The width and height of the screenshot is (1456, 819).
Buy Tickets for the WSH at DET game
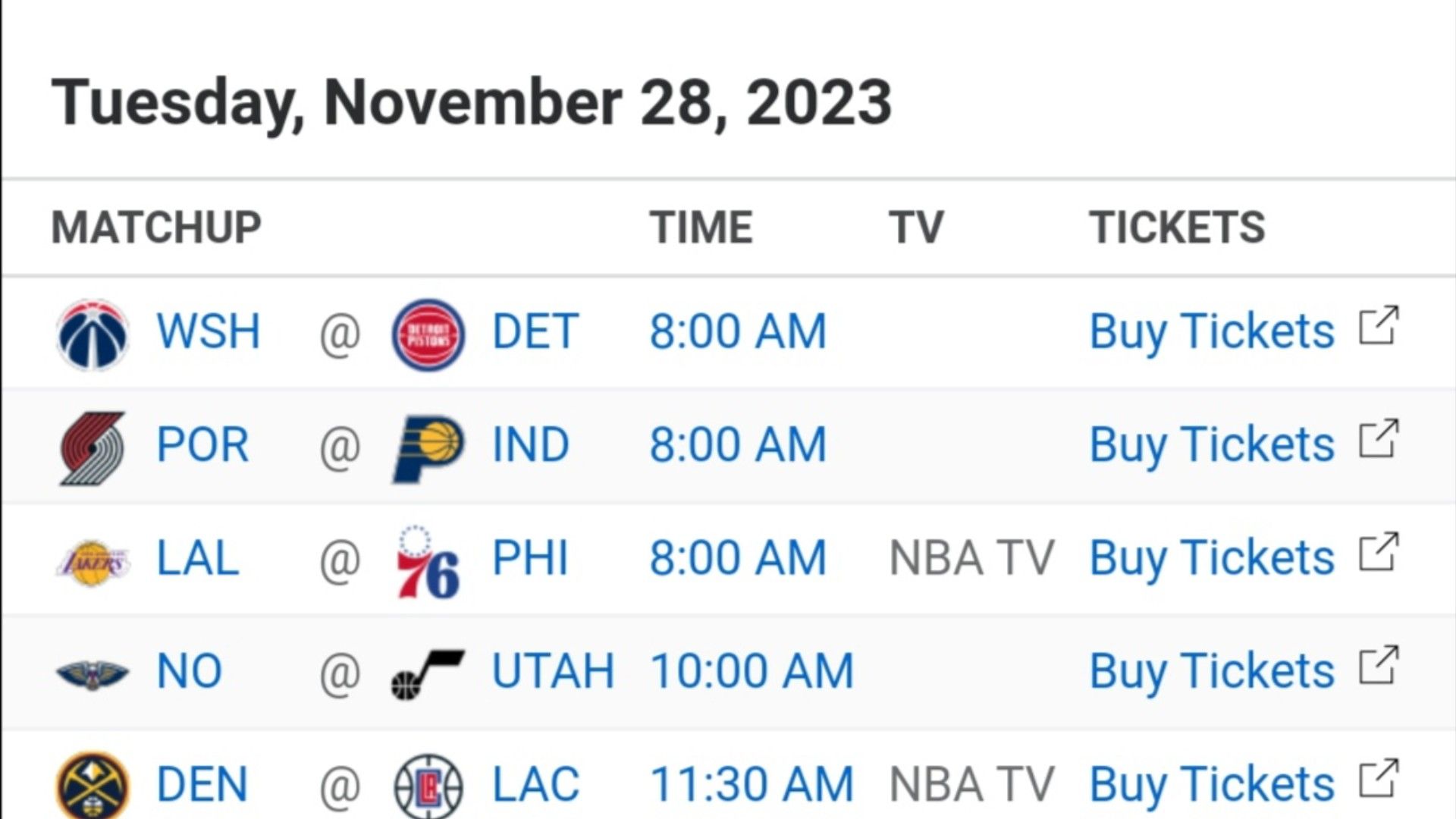1211,332
